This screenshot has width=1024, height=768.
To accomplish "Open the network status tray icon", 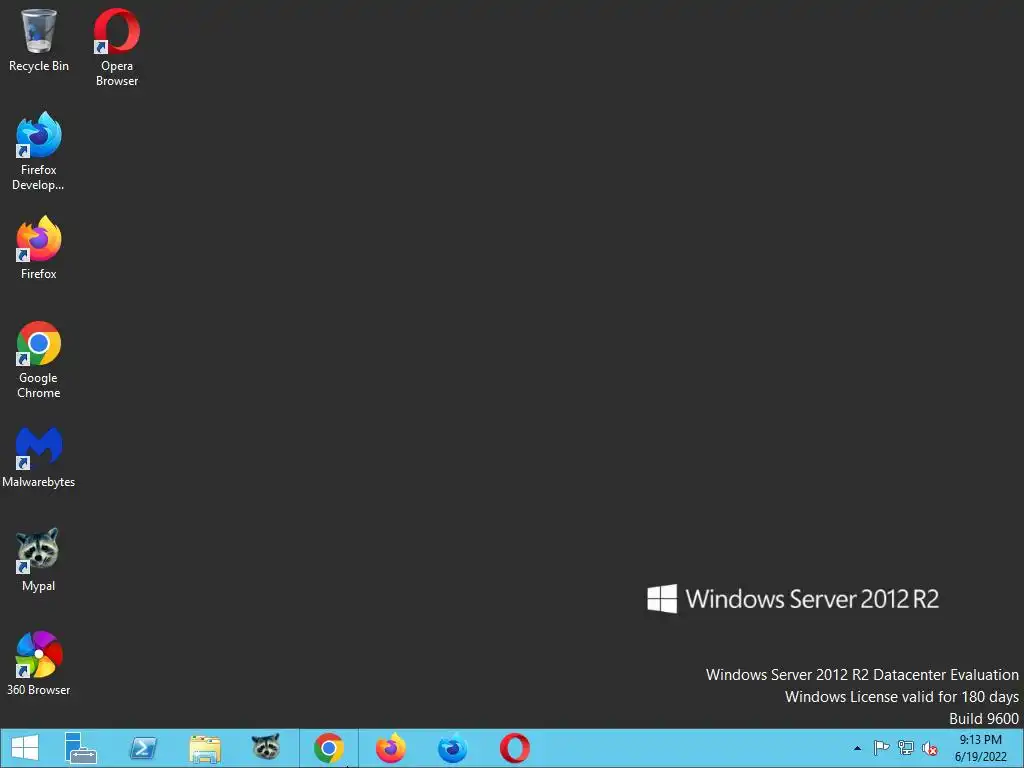I will click(906, 748).
